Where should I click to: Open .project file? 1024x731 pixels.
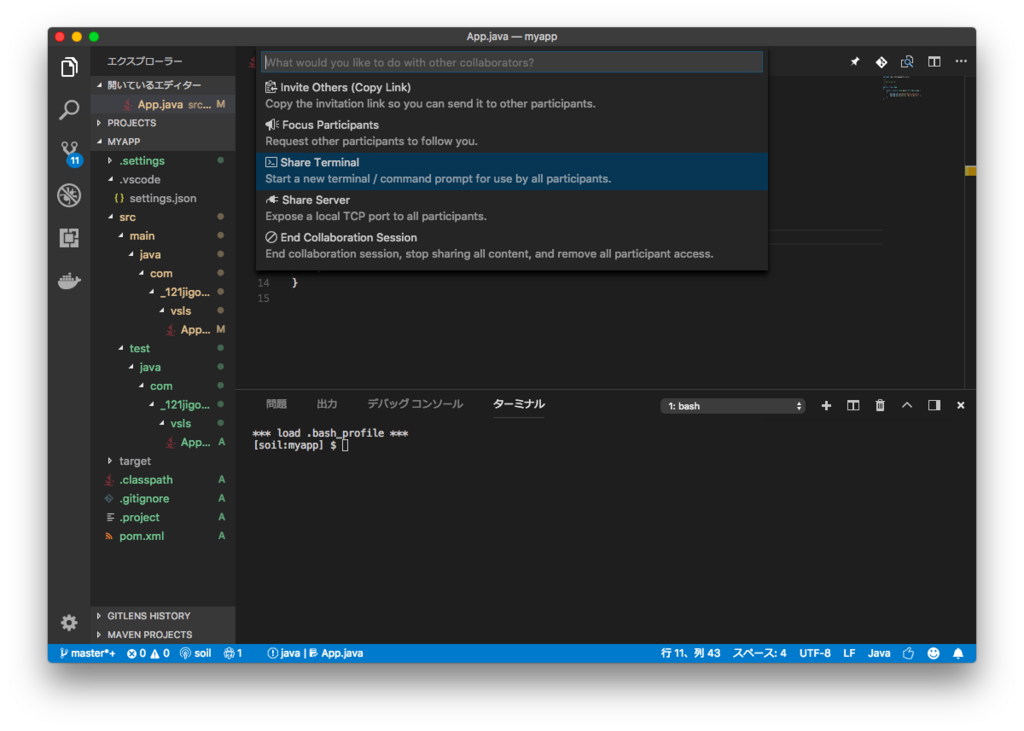click(163, 517)
